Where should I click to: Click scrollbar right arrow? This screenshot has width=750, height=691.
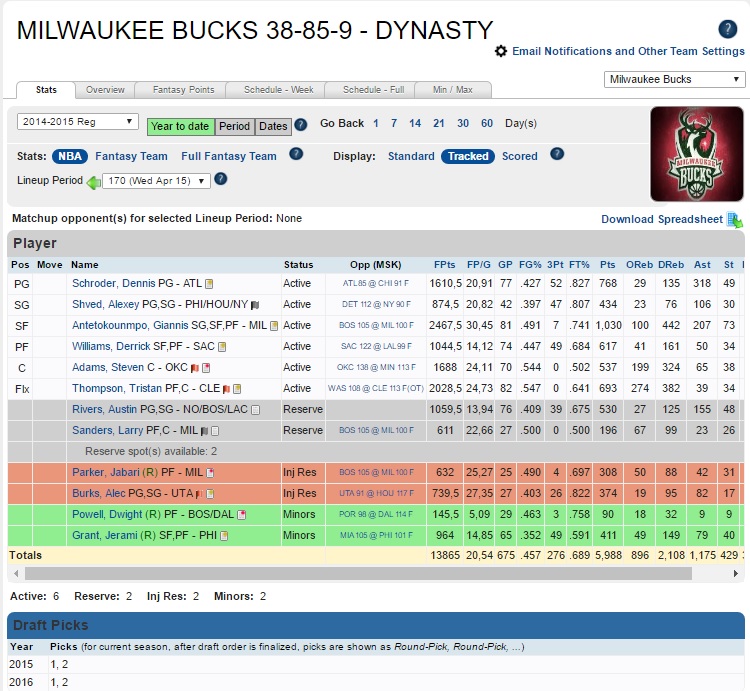pyautogui.click(x=735, y=573)
